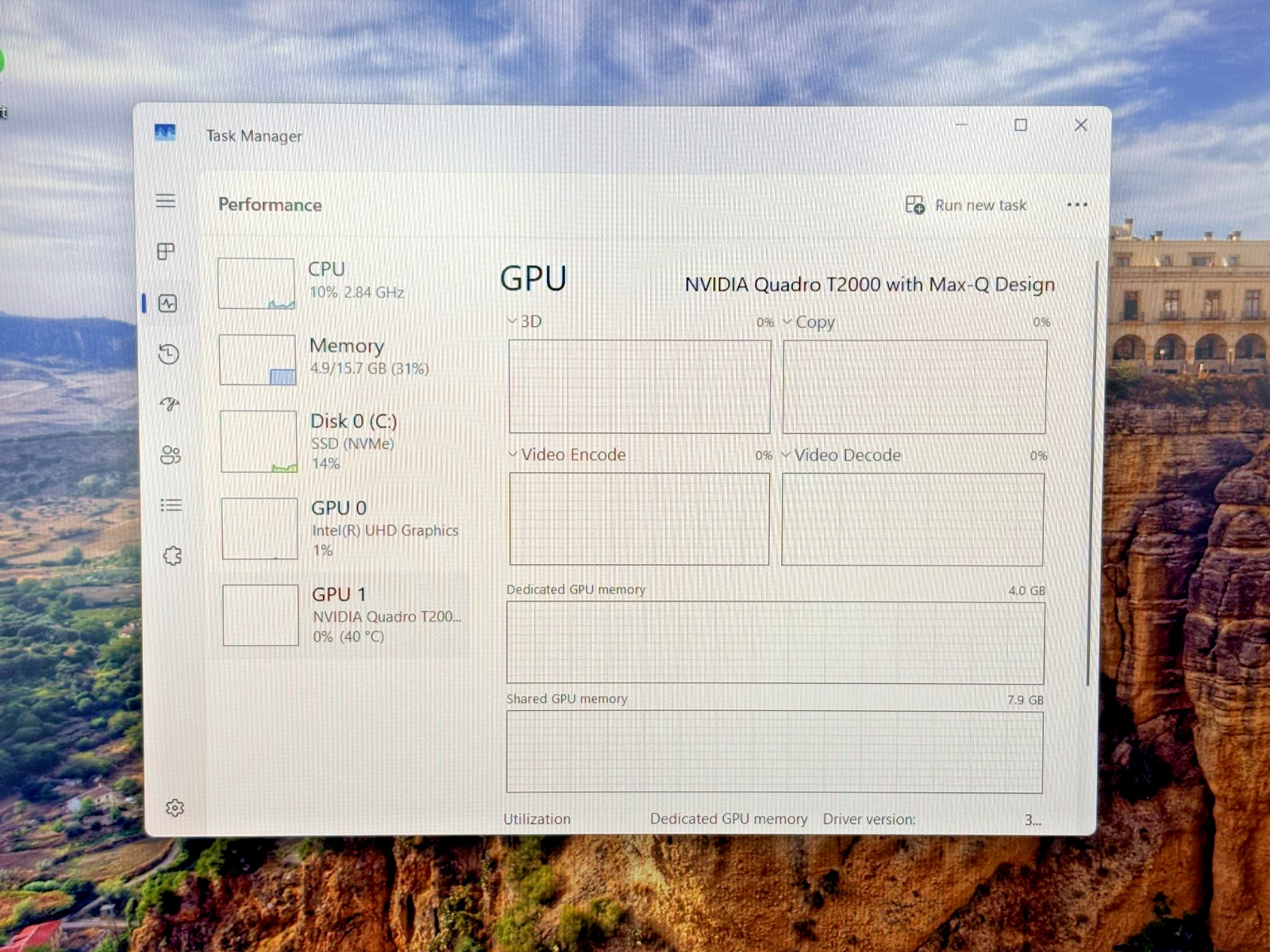
Task: Select Disk 0 (C:) performance item
Action: 341,441
